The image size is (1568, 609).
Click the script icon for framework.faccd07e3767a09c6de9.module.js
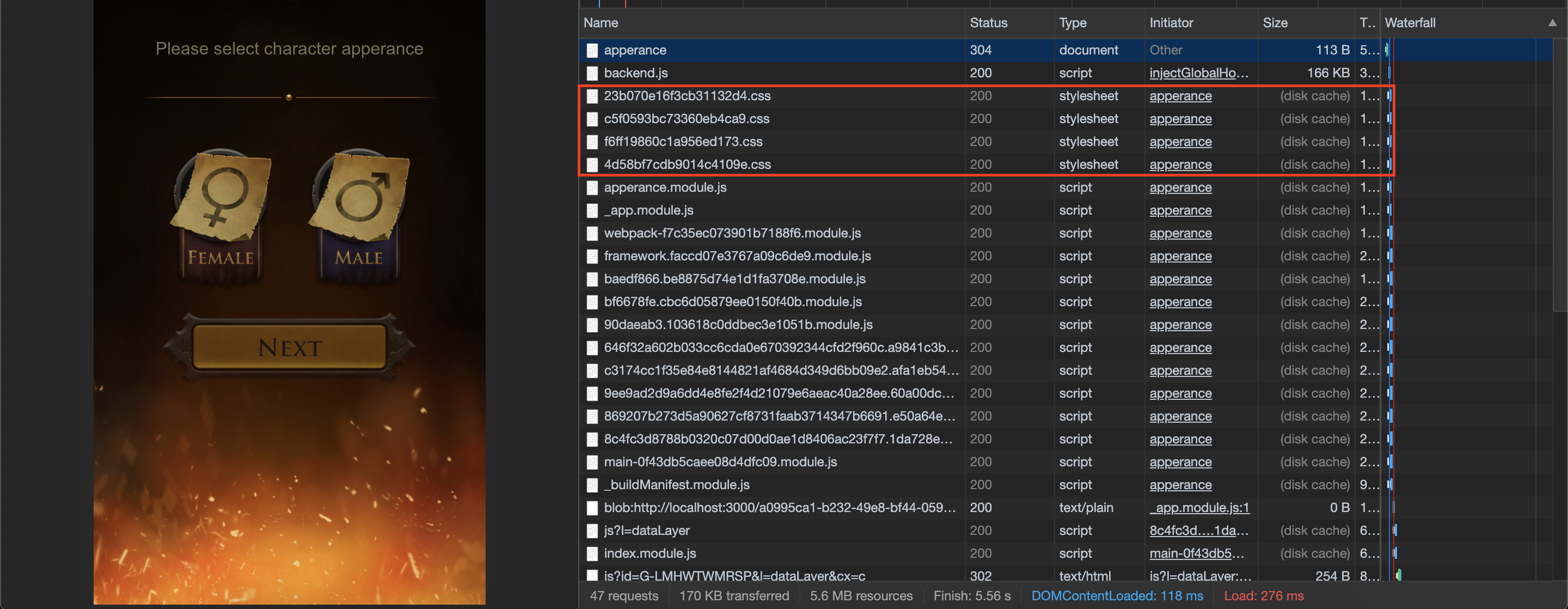[x=592, y=256]
